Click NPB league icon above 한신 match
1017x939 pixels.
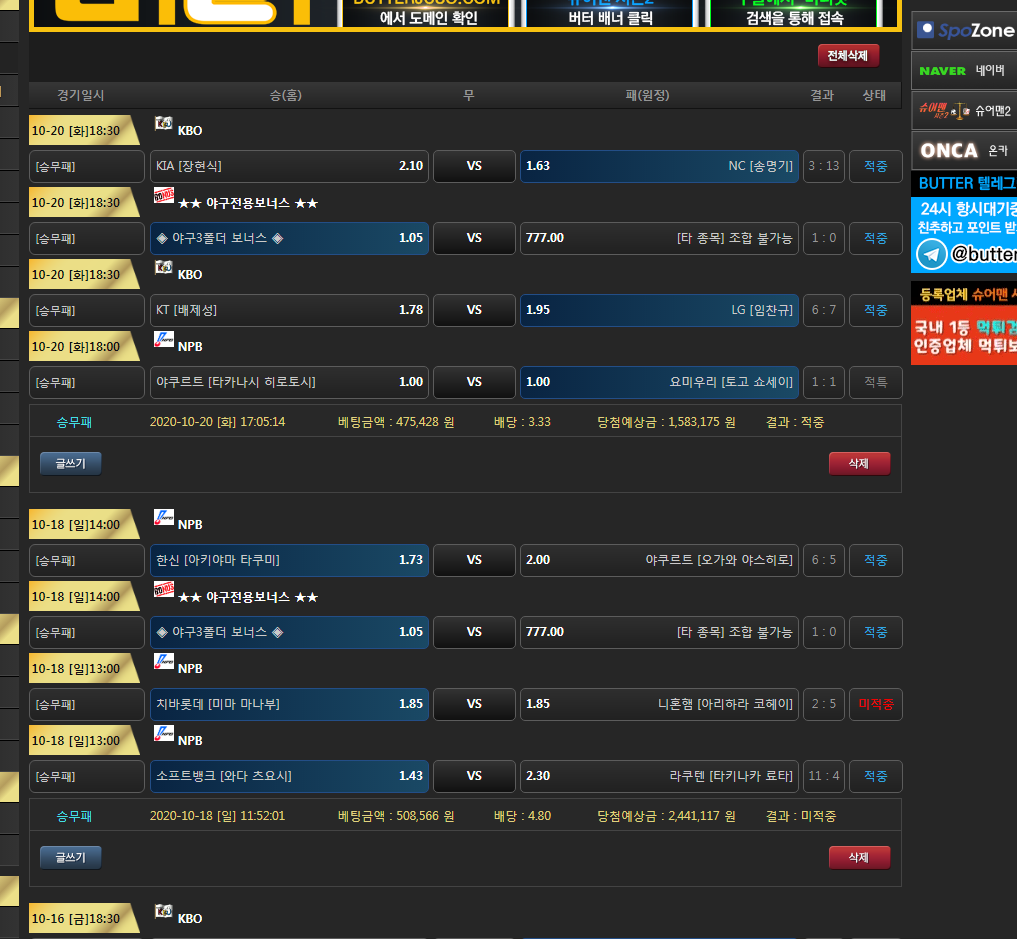164,518
